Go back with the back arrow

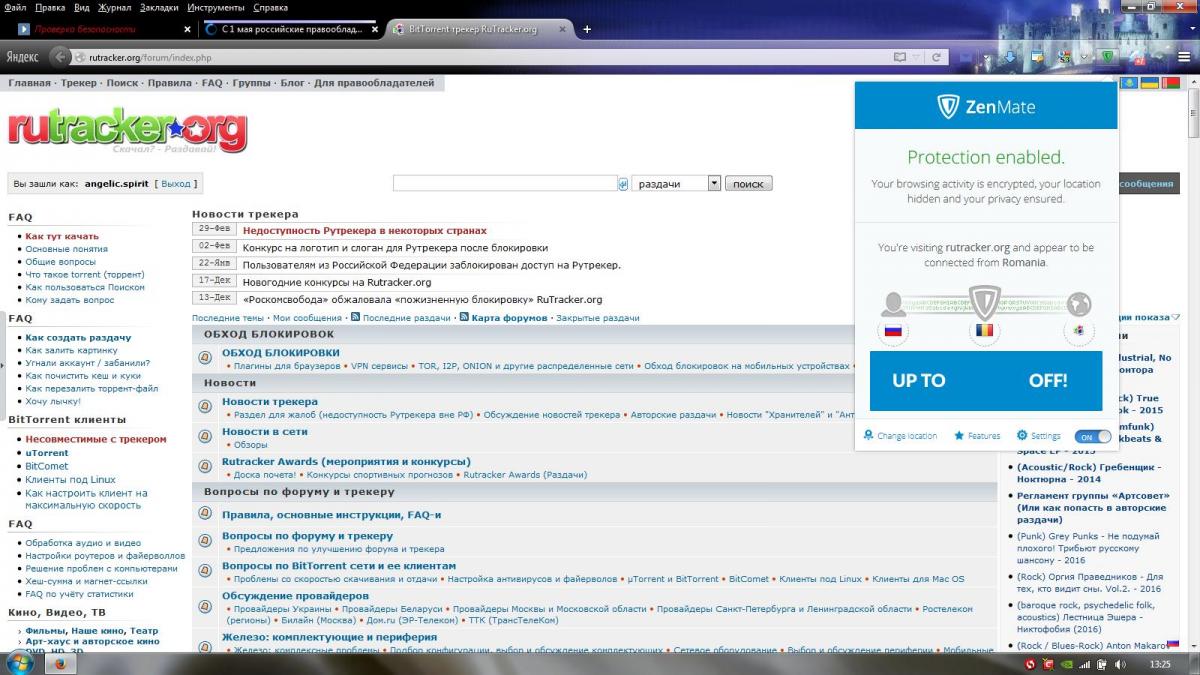pyautogui.click(x=61, y=57)
